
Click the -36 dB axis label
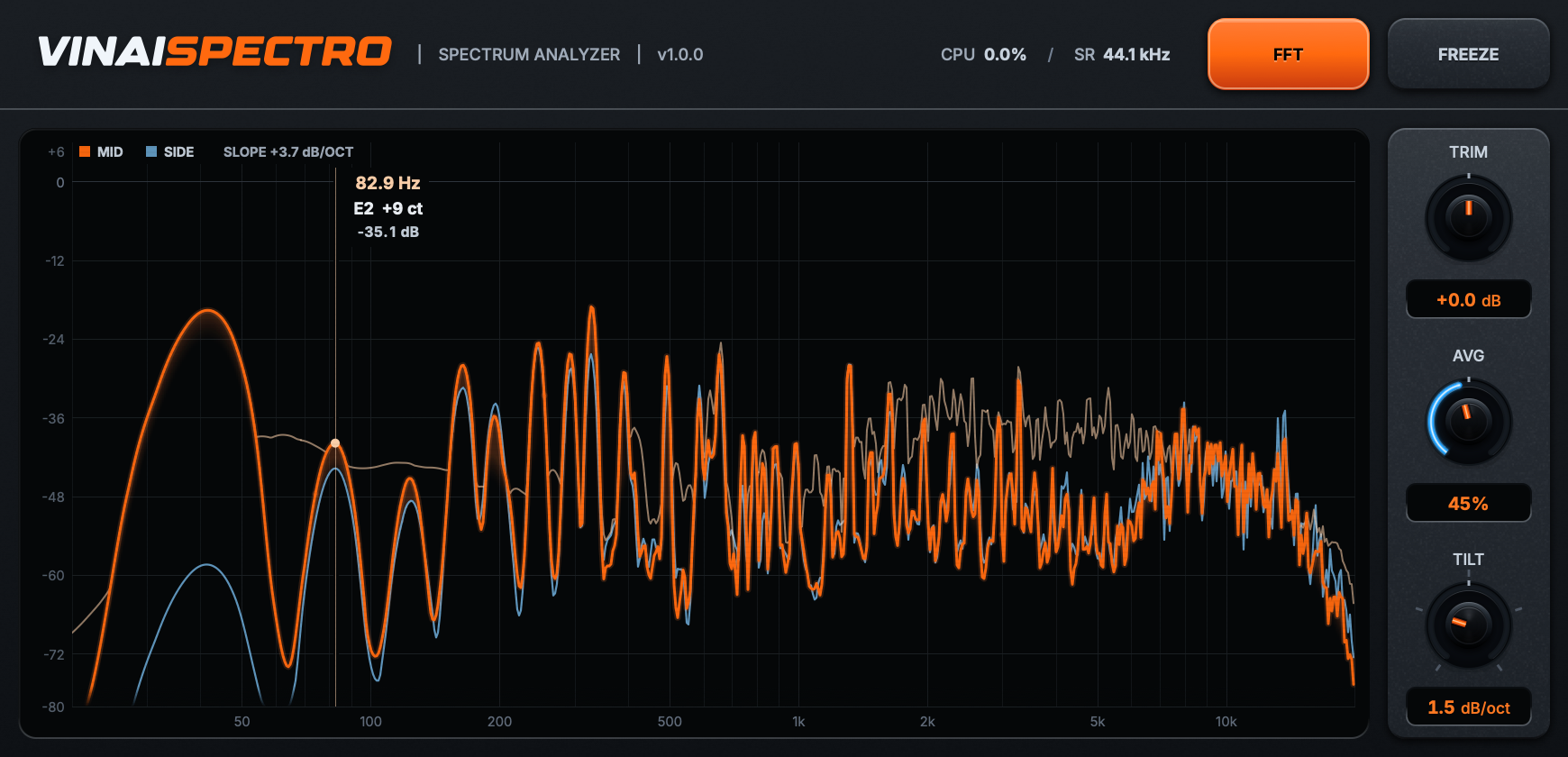tap(54, 419)
